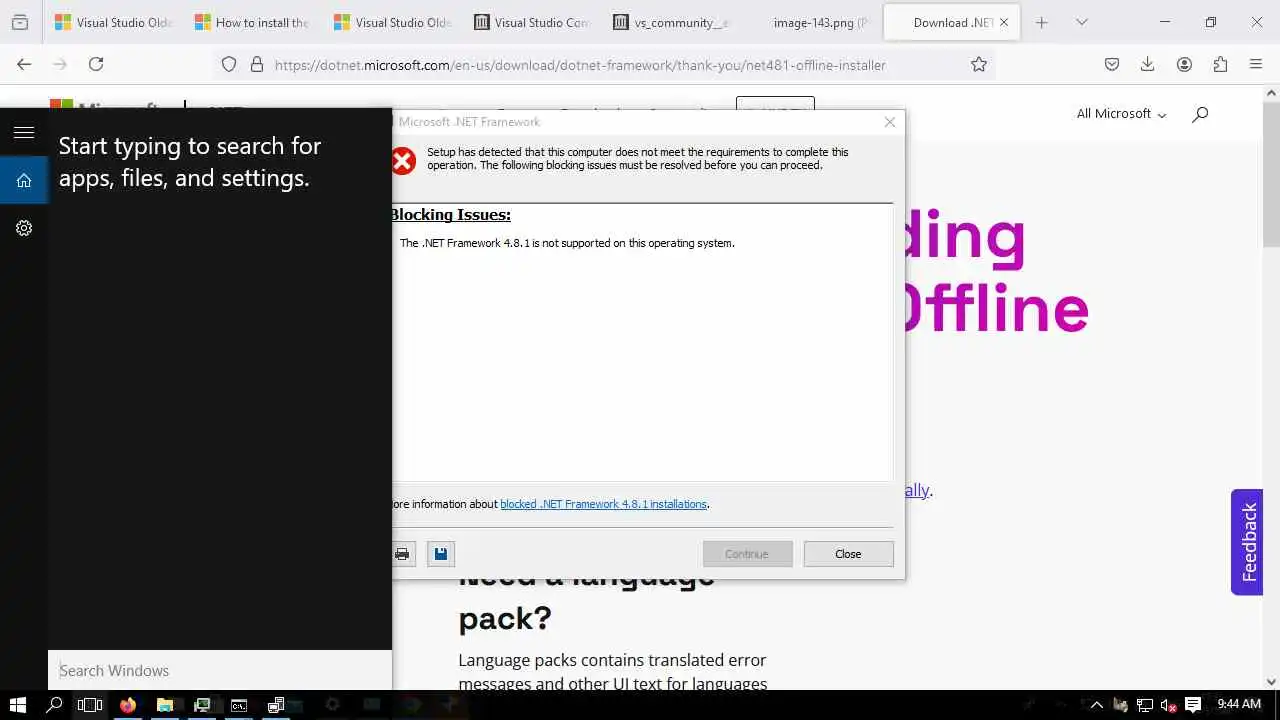Switch to vs_community tab
1280x720 pixels.
click(671, 22)
